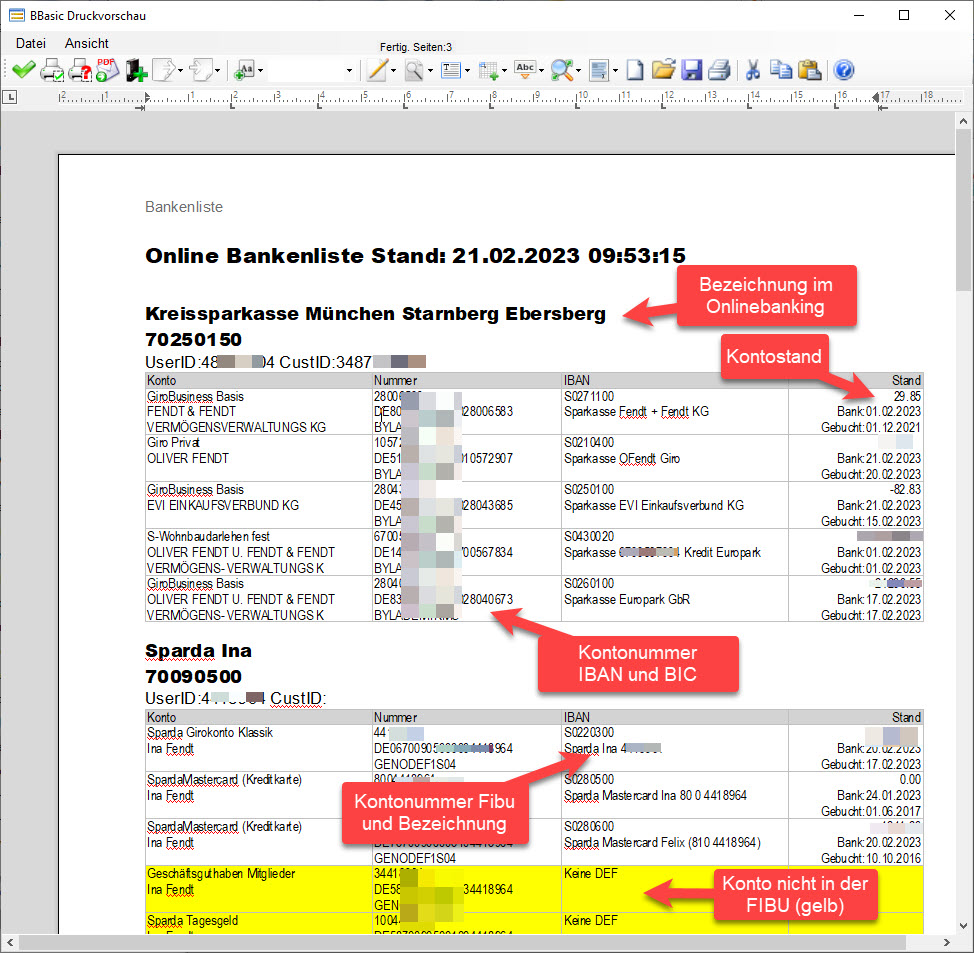
Task: Expand the Abc spell check dropdown arrow
Action: click(x=541, y=71)
